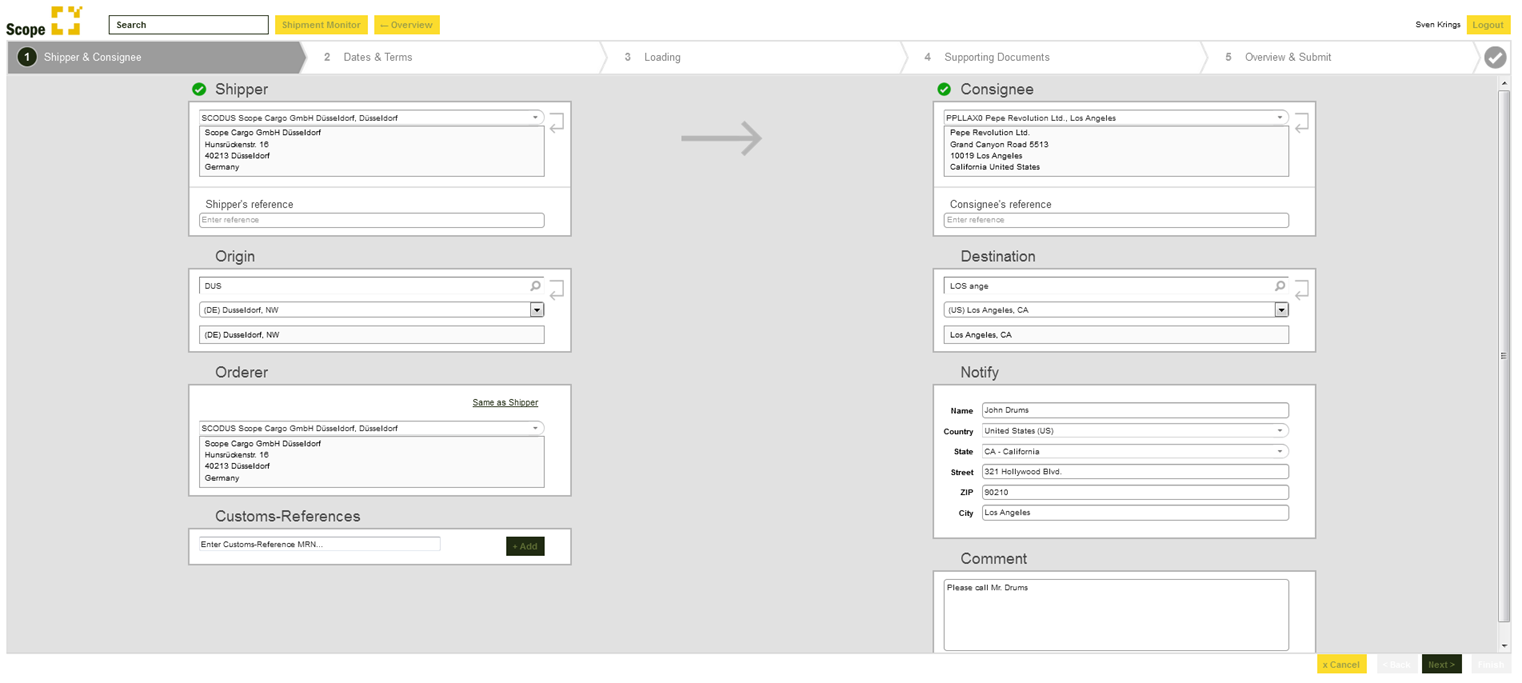Click the Shipper's reference input field

click(x=371, y=220)
